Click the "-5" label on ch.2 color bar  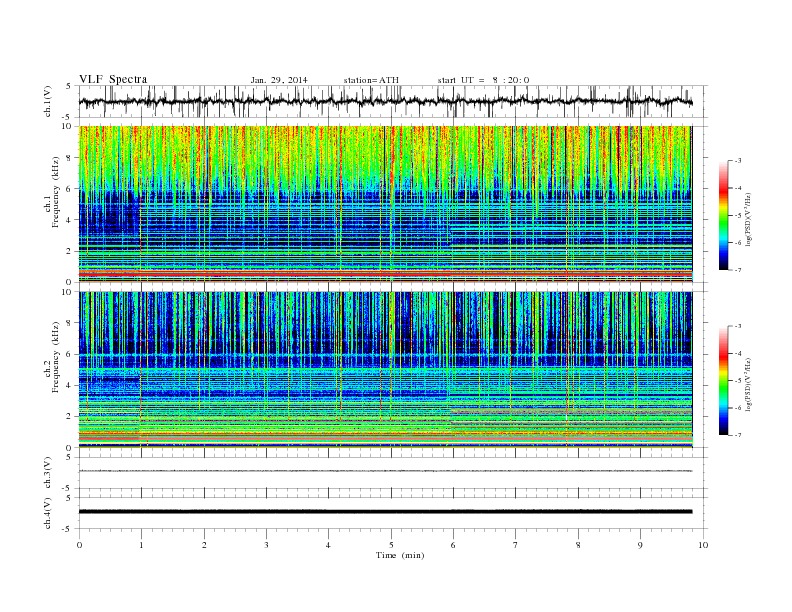737,380
